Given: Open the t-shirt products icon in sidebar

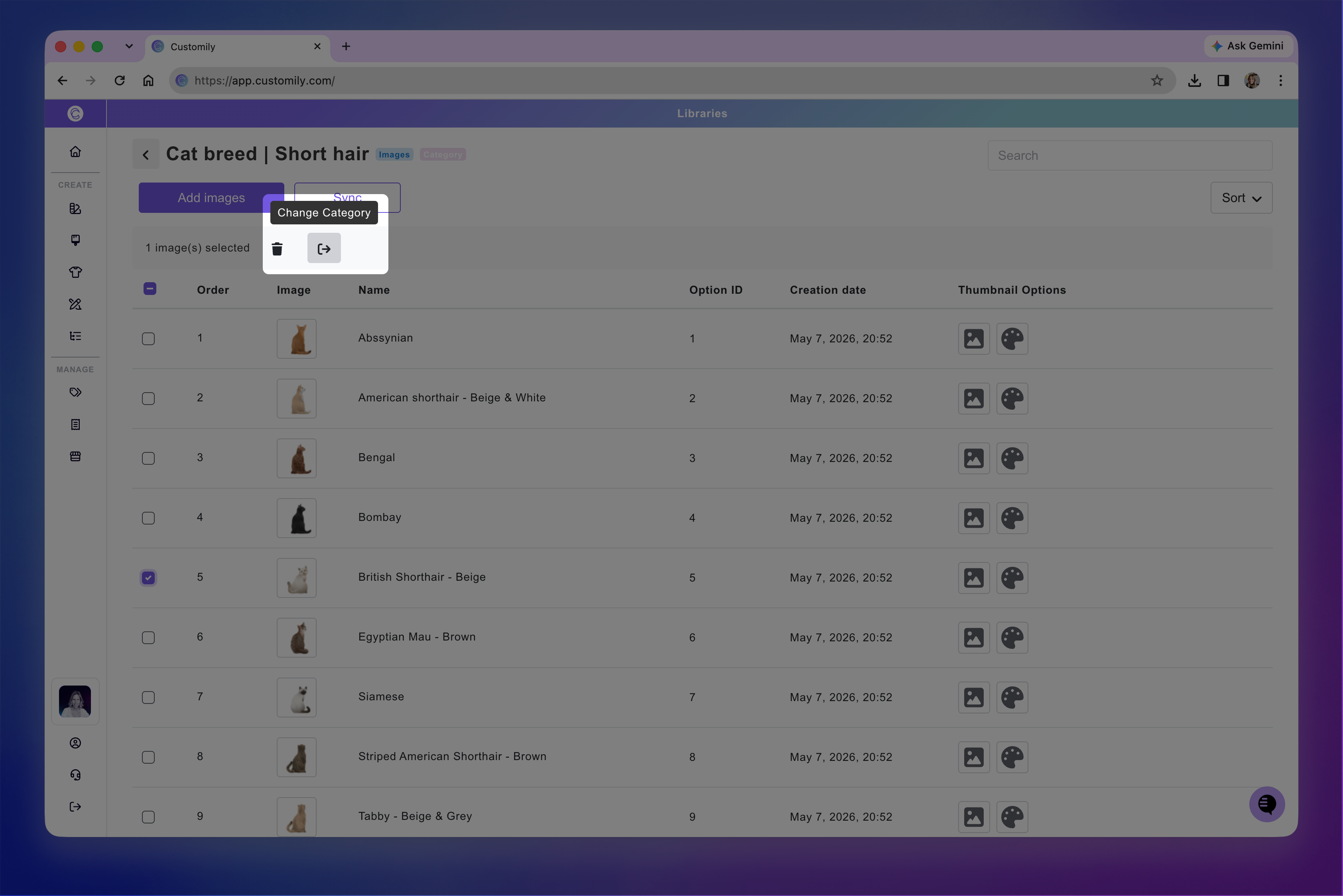Looking at the screenshot, I should point(75,272).
